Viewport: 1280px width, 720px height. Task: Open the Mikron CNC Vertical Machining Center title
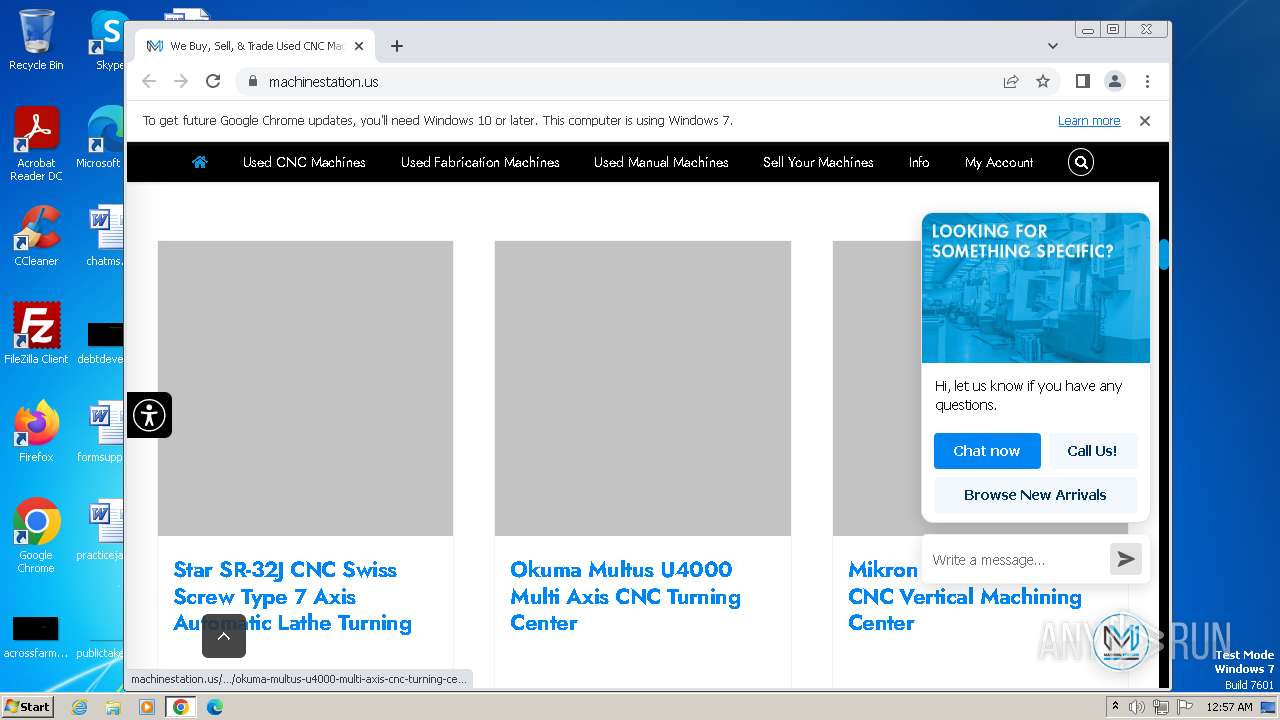pyautogui.click(x=965, y=596)
